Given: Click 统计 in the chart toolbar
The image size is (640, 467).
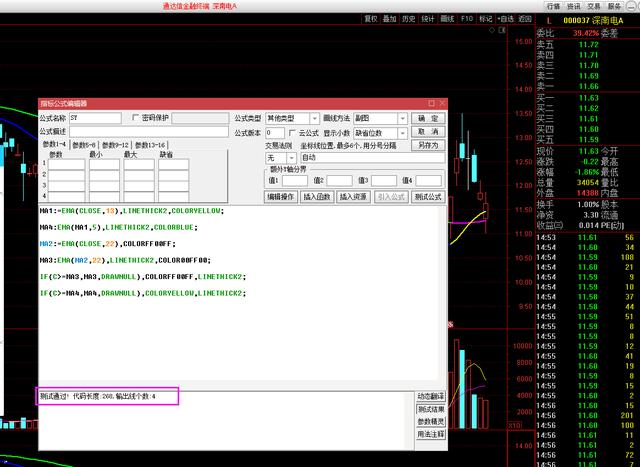Looking at the screenshot, I should click(428, 19).
